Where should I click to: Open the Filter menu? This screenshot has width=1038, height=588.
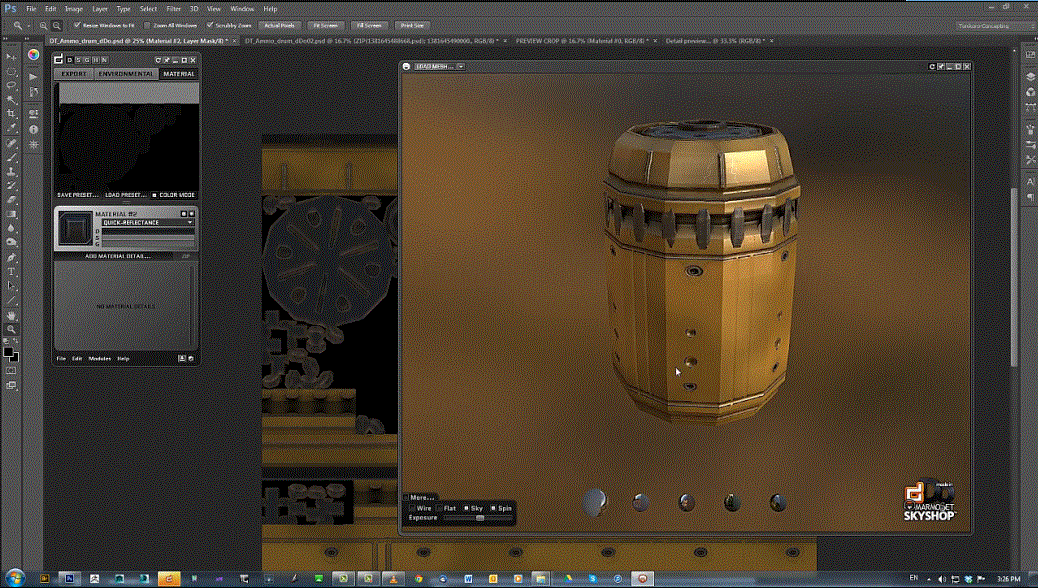tap(175, 8)
